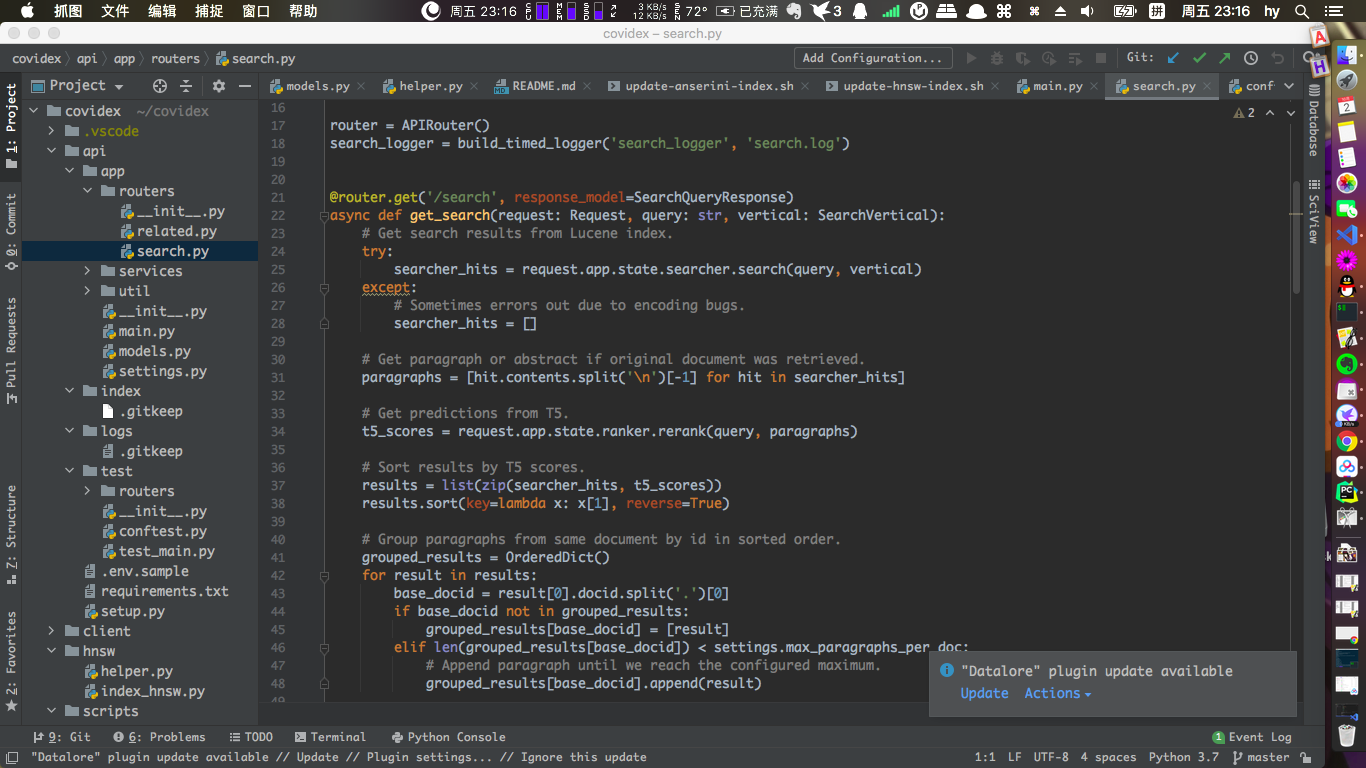
Task: Expand the client folder
Action: point(53,631)
